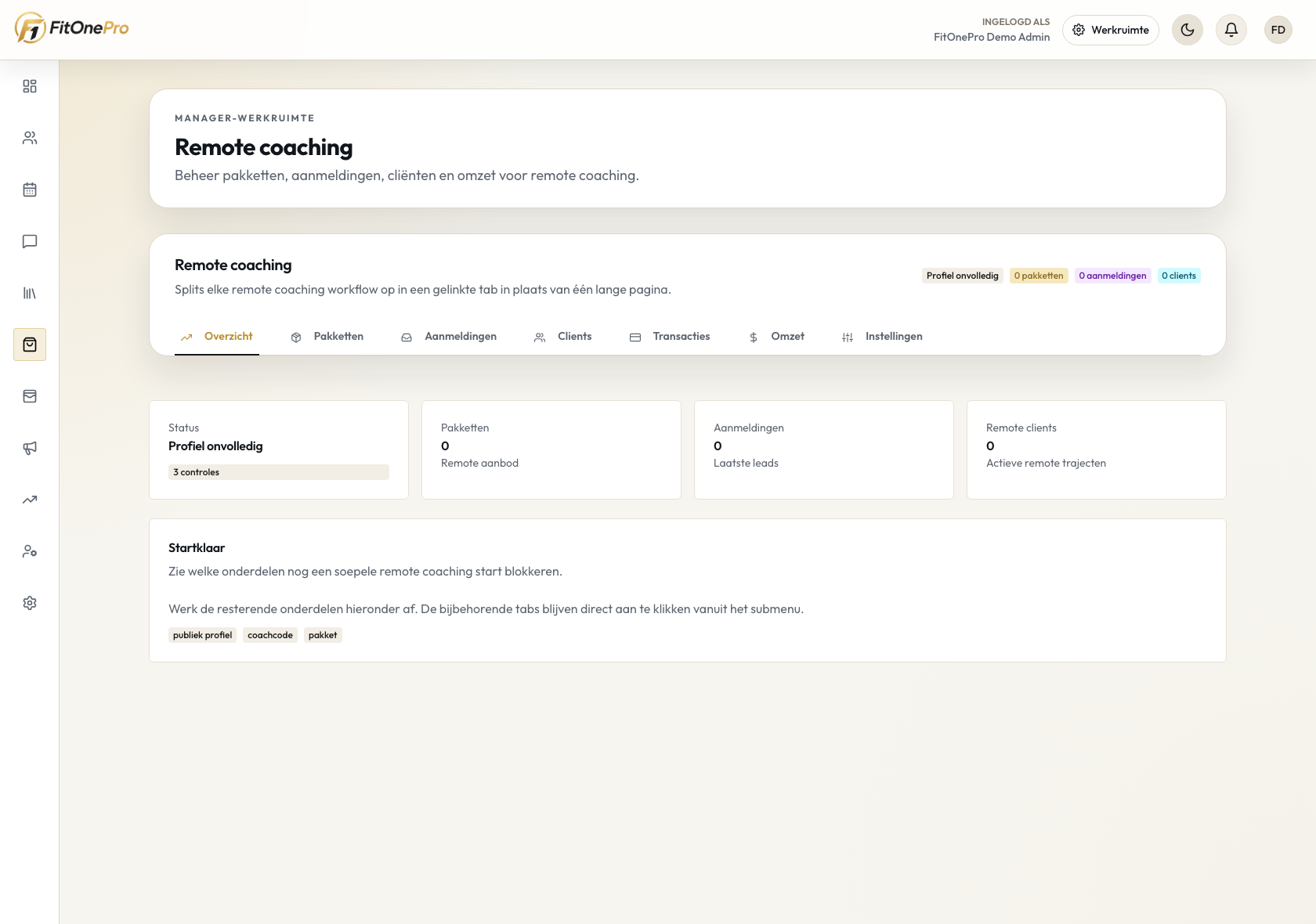
Task: Click the 0 aanmeldingen badge
Action: coord(1112,276)
